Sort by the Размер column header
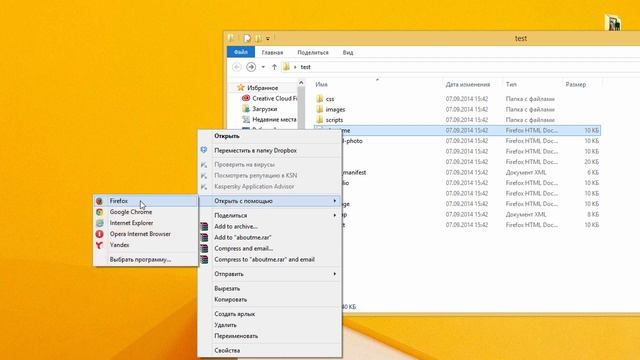The width and height of the screenshot is (640, 360). tap(576, 84)
